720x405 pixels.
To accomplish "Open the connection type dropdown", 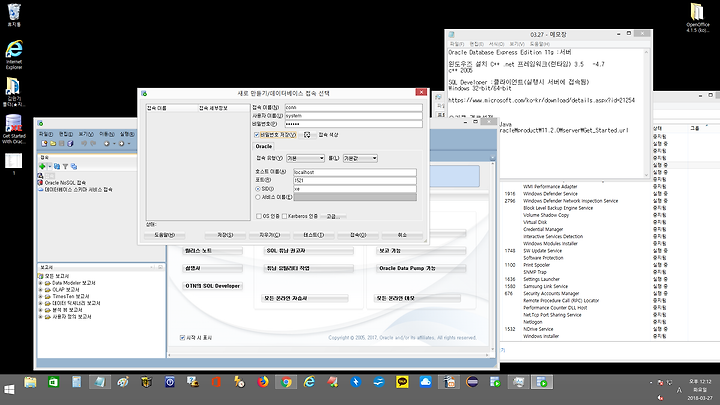I will (305, 158).
